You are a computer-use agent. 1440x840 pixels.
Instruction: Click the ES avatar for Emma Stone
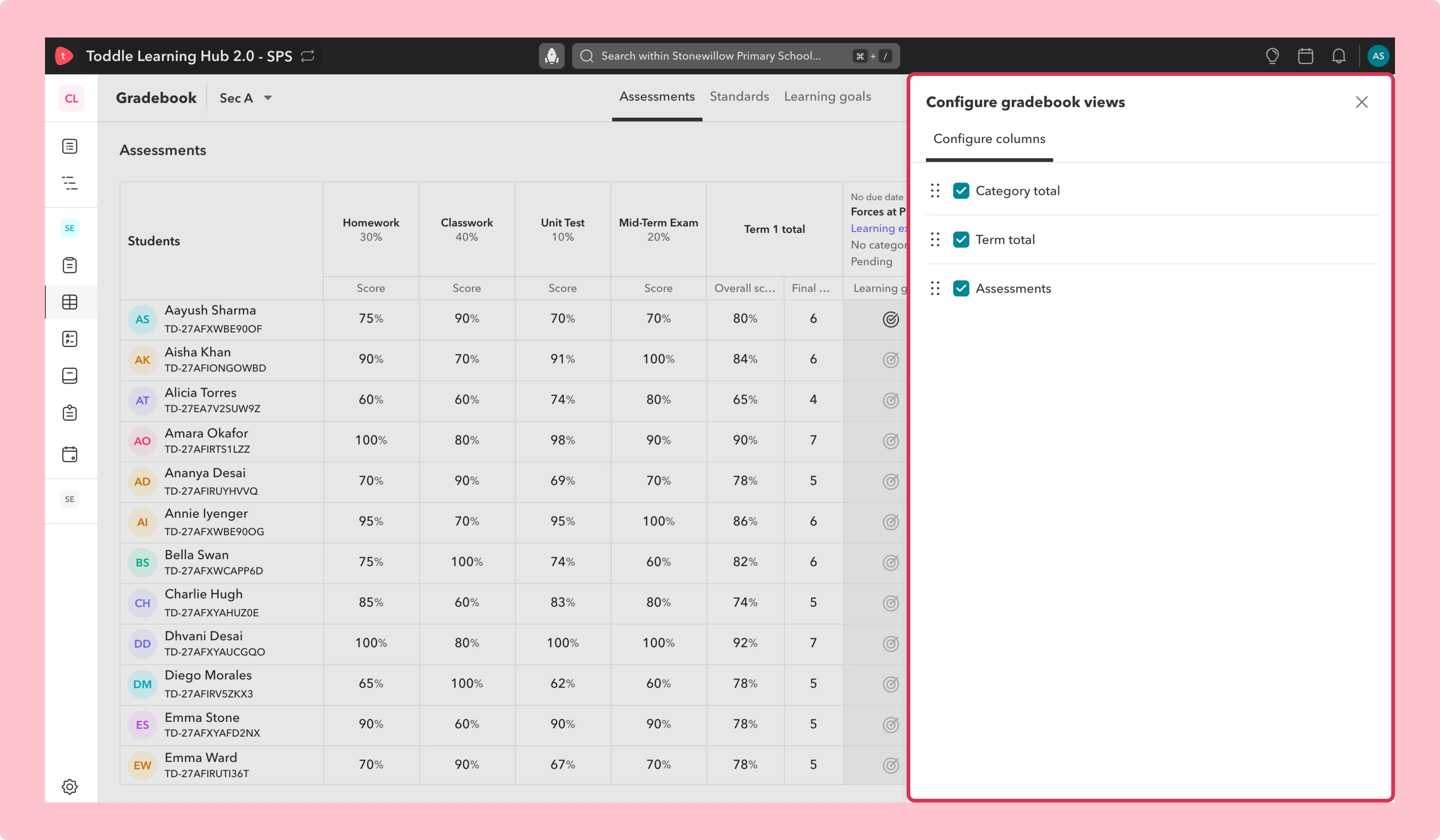click(142, 725)
